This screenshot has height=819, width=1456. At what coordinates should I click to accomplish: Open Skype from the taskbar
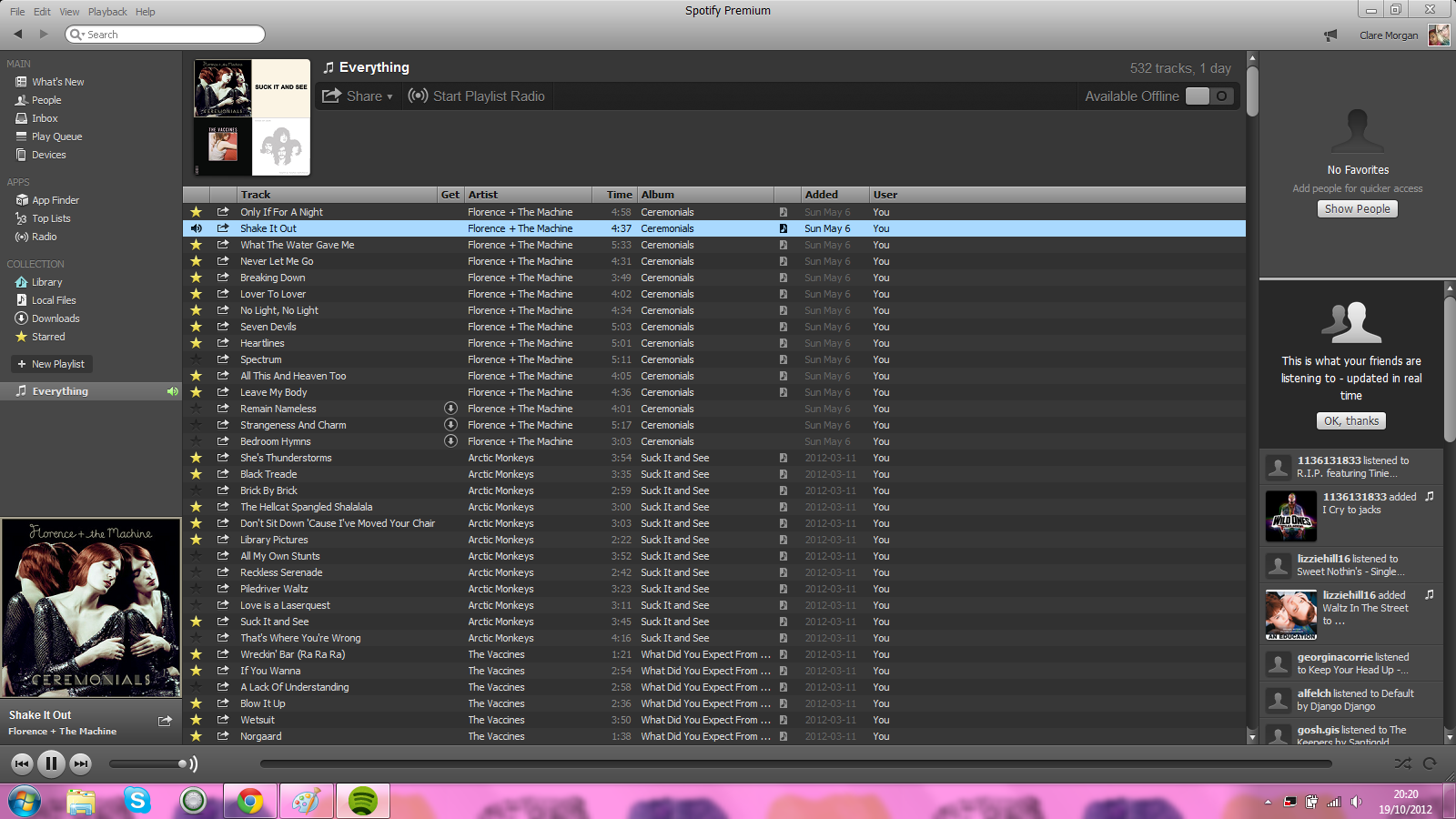[x=137, y=801]
